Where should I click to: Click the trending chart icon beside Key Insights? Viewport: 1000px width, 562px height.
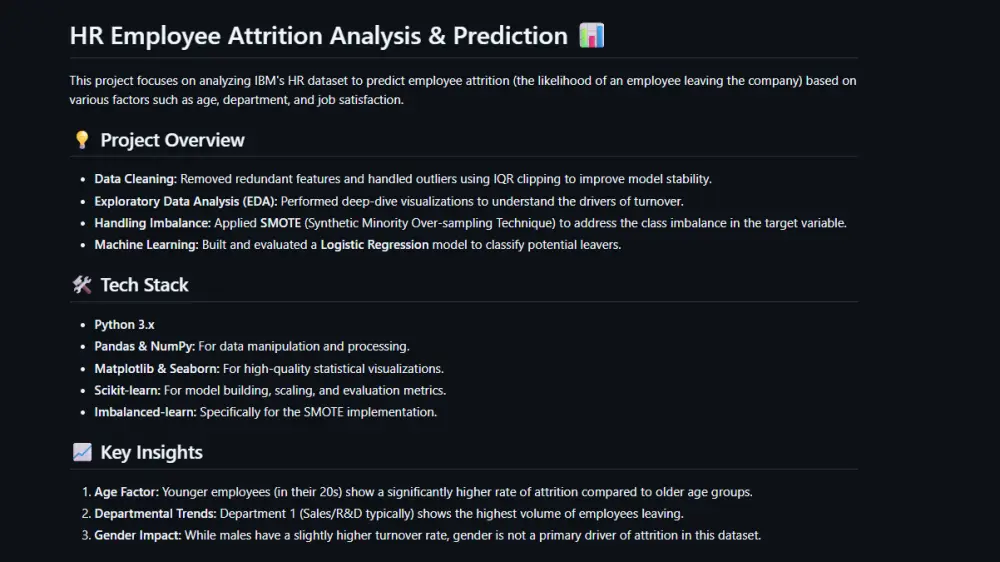point(82,452)
